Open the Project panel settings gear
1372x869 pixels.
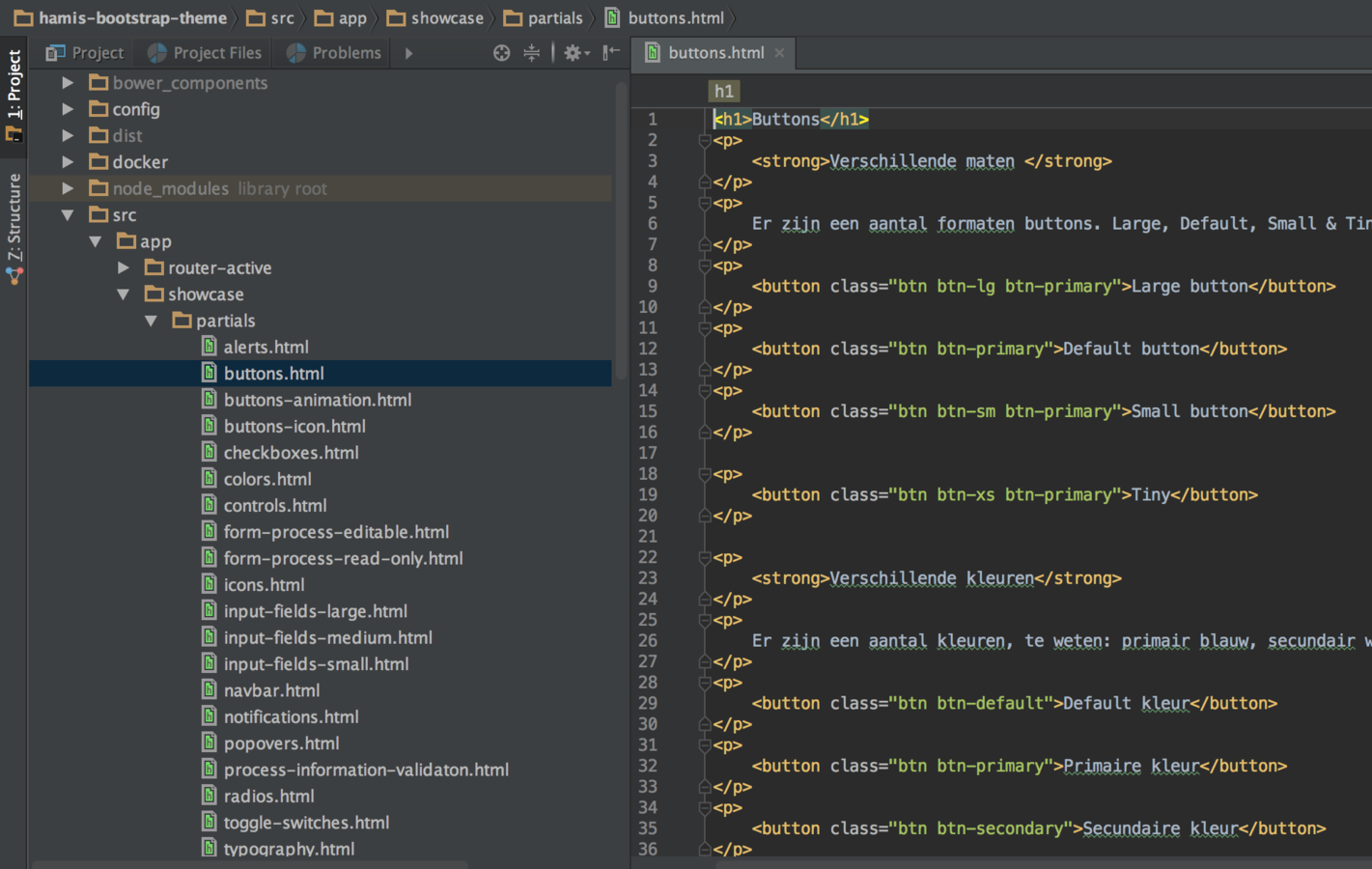point(574,53)
